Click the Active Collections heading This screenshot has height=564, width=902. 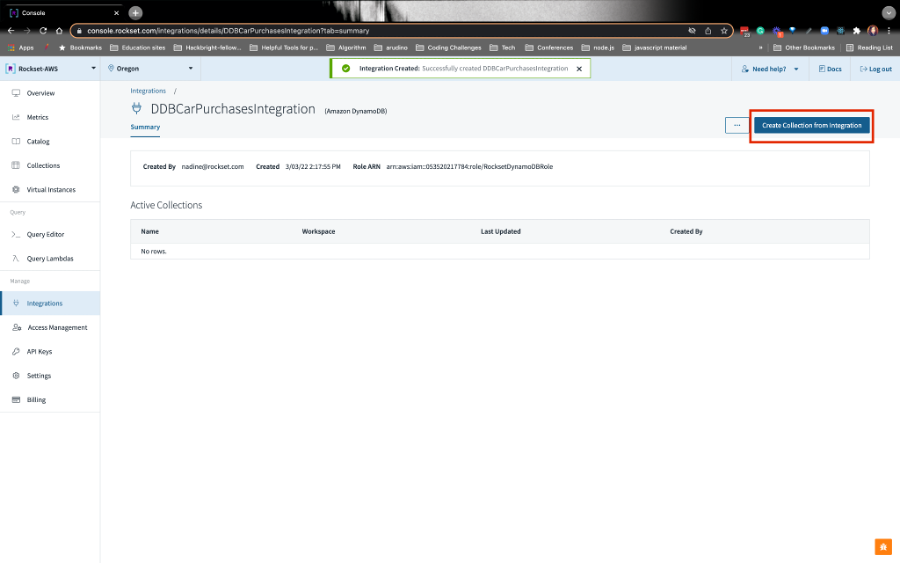[x=166, y=205]
